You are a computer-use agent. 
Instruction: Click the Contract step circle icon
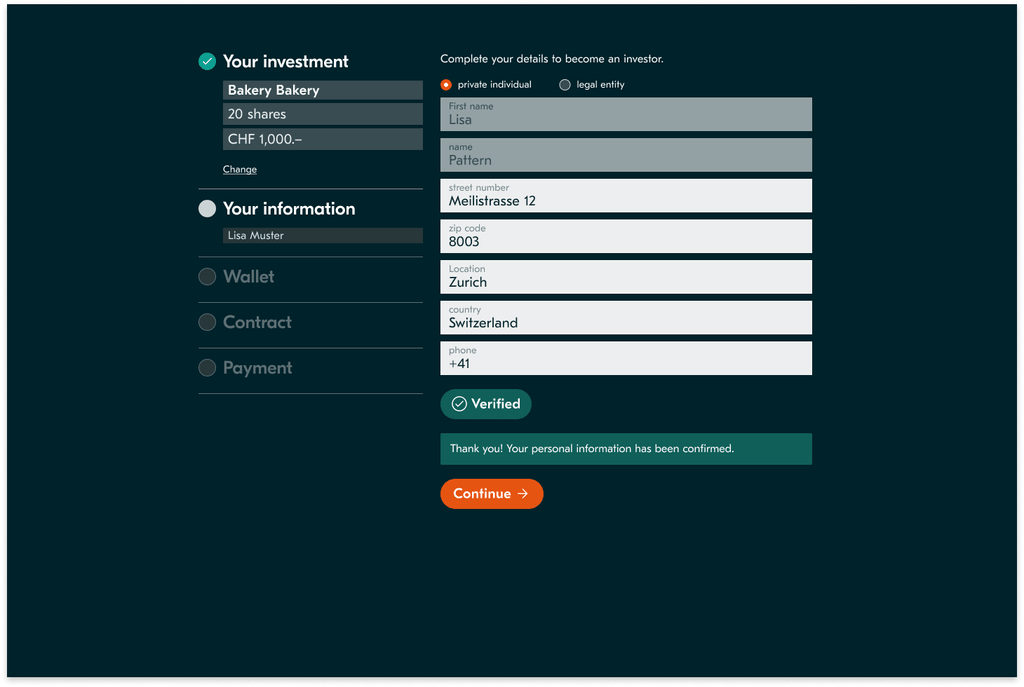point(207,322)
